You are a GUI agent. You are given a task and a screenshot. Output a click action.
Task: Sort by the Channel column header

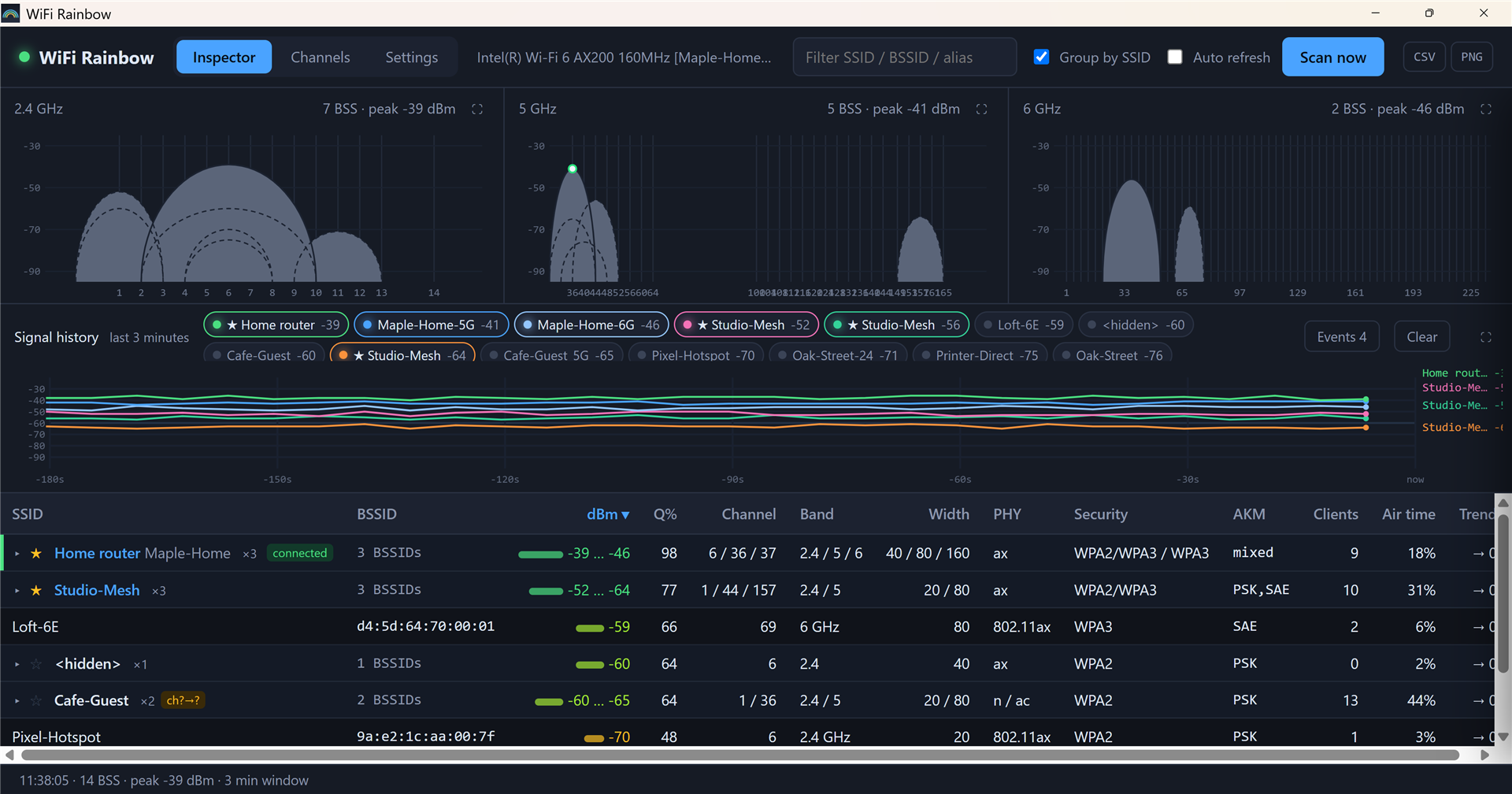click(x=748, y=514)
